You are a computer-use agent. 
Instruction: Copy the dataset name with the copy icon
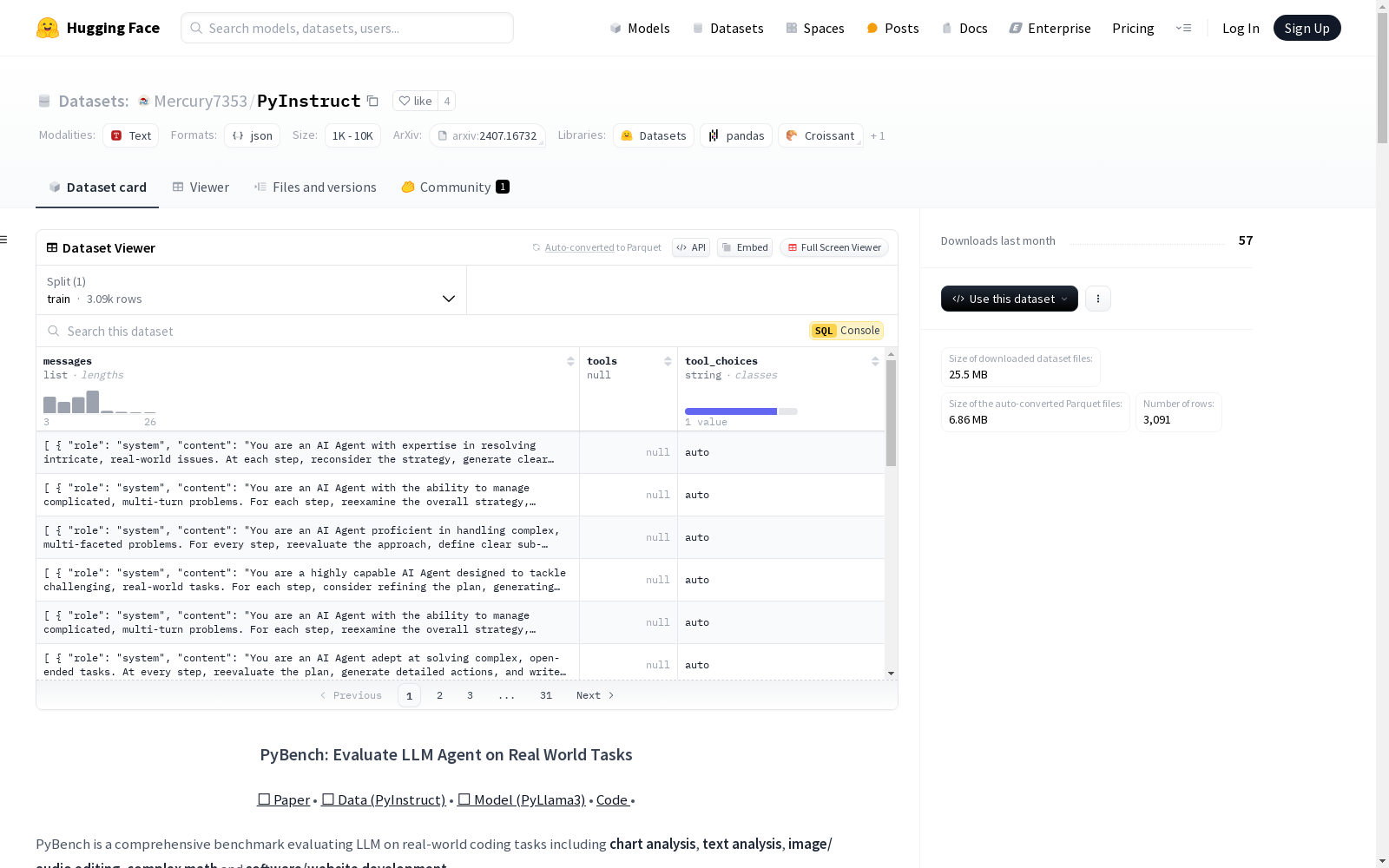pos(372,101)
